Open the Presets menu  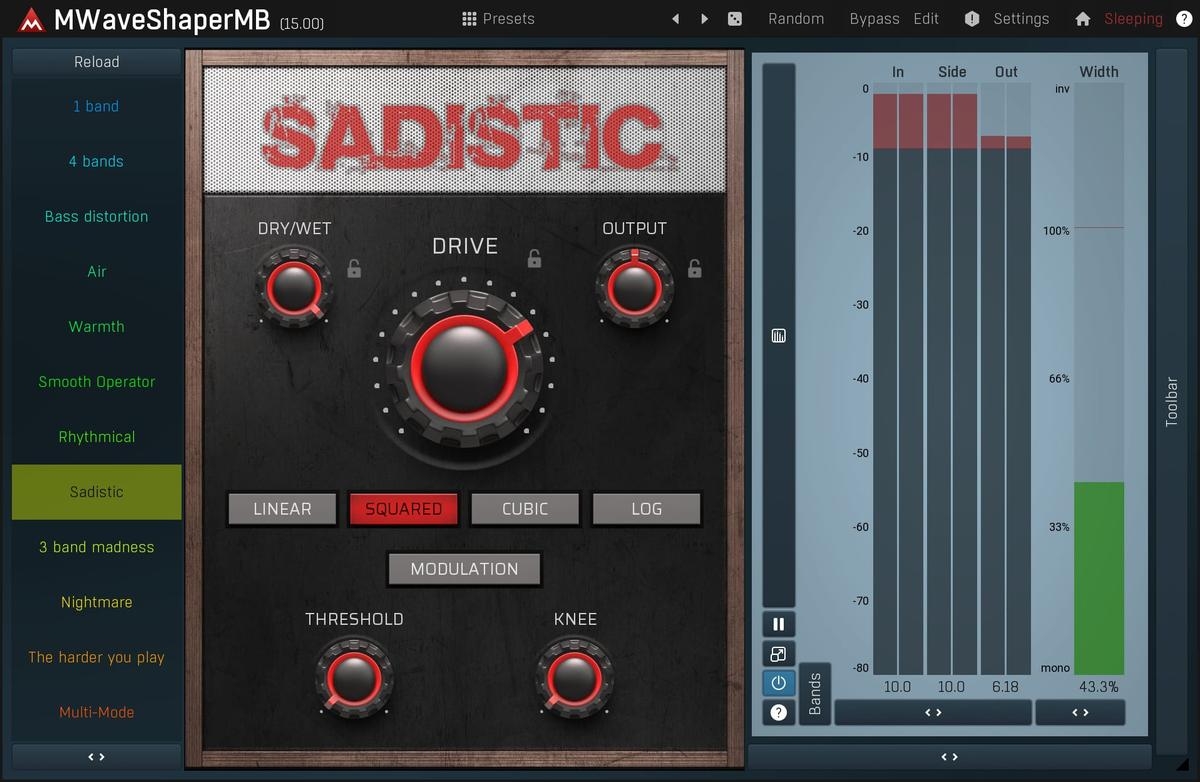[x=498, y=19]
